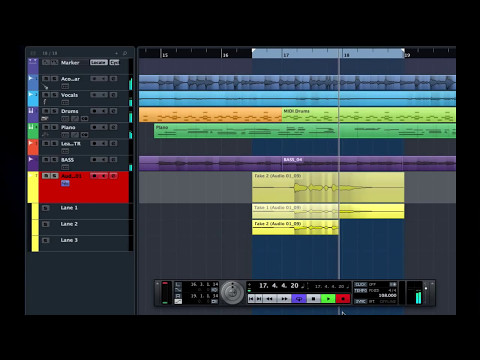Toggle the purple Cycle loop button
Viewport: 480px width, 360px height.
[x=299, y=298]
